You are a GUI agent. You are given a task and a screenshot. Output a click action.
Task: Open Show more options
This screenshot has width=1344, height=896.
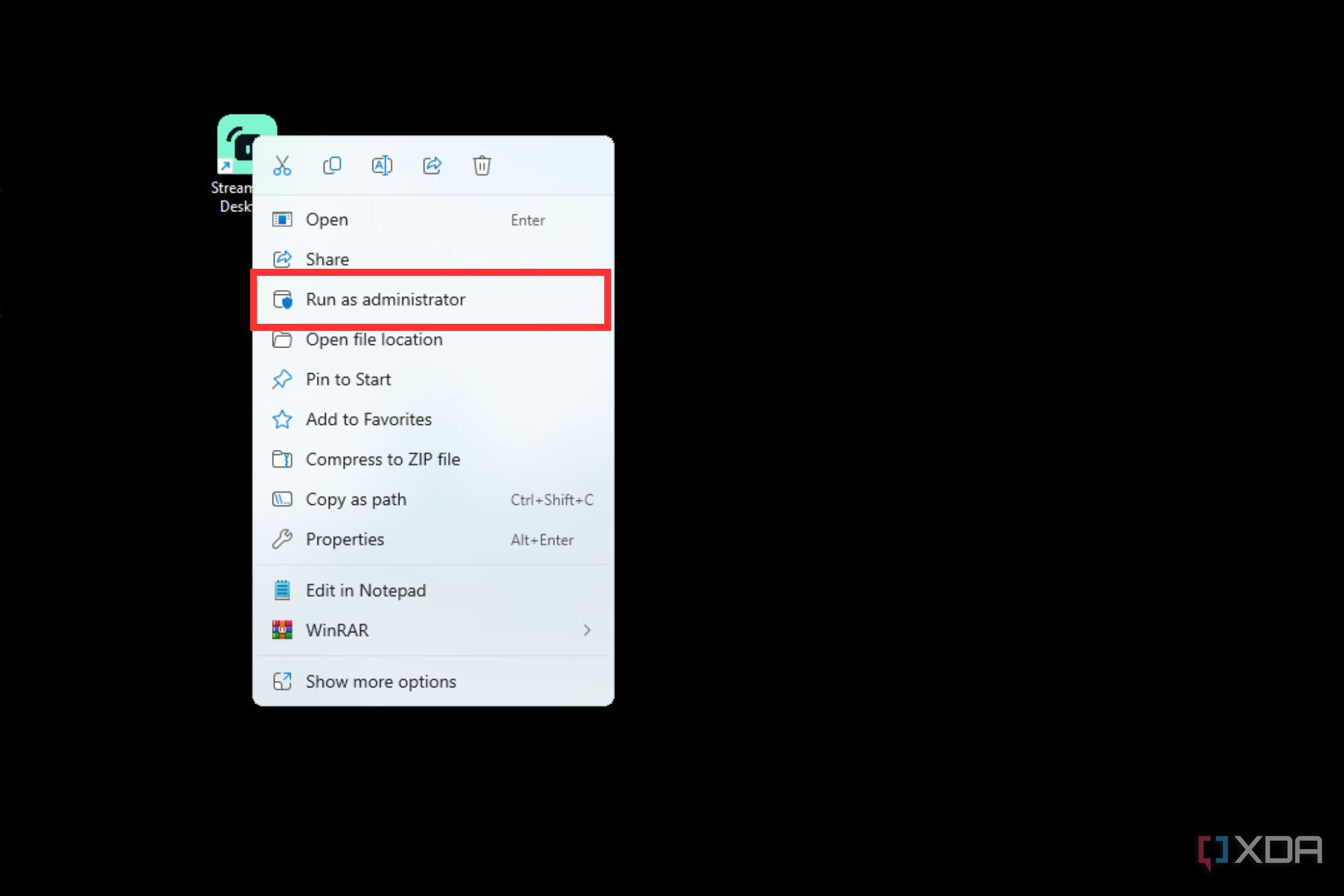pos(381,681)
